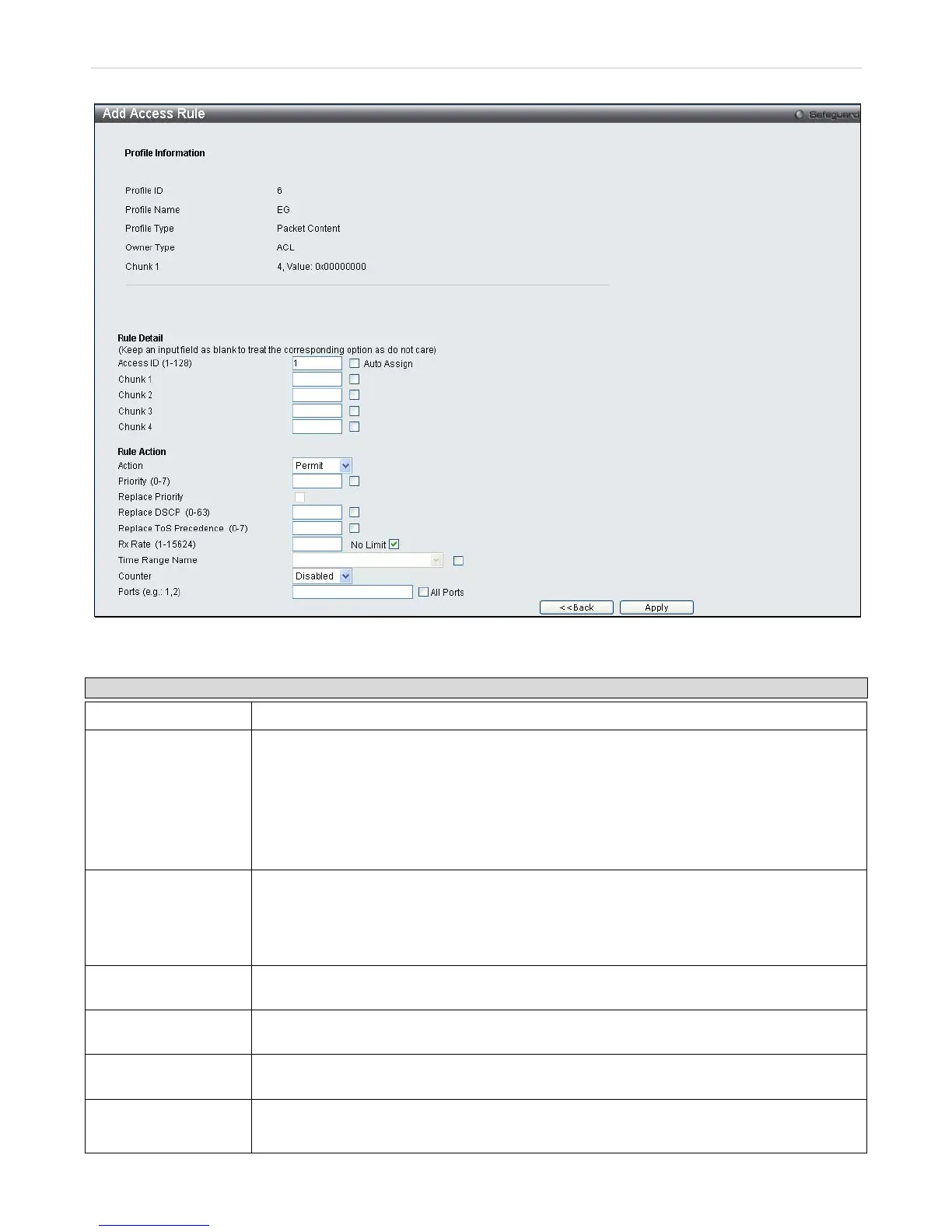The width and height of the screenshot is (952, 1232).
Task: Focus the Replace DSCP (0-63) input field
Action: pos(317,513)
